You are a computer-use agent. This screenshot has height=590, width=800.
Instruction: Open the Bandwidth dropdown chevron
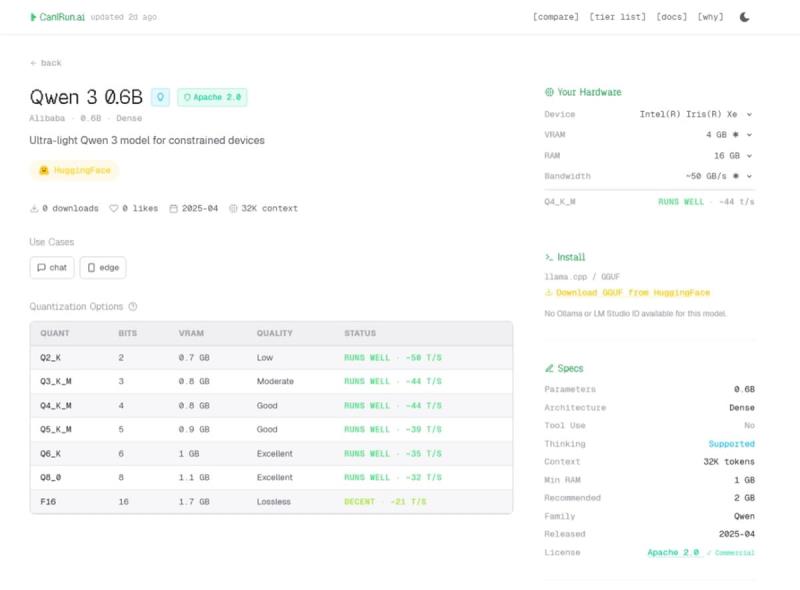[750, 176]
